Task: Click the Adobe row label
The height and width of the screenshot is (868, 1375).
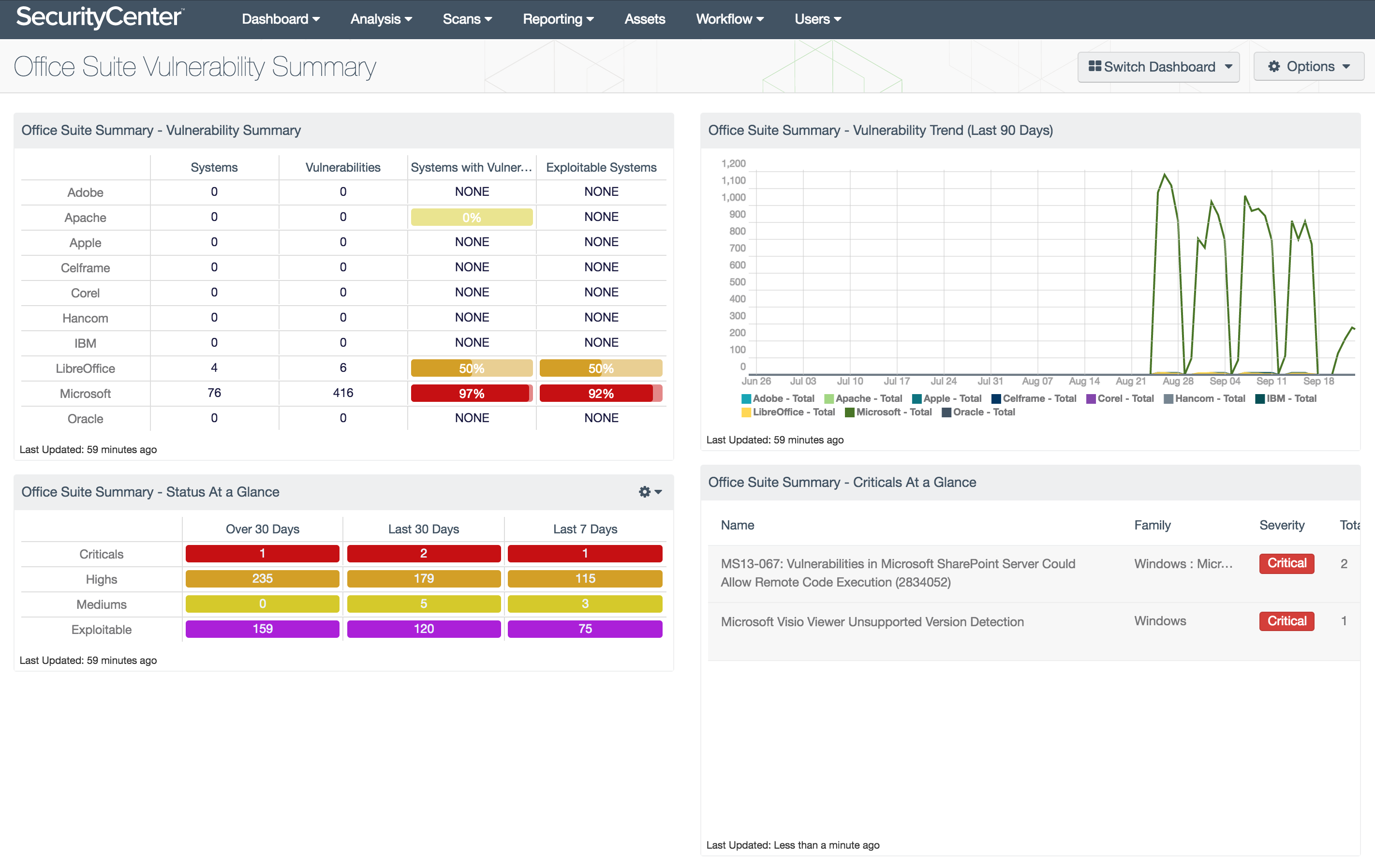Action: pos(85,192)
